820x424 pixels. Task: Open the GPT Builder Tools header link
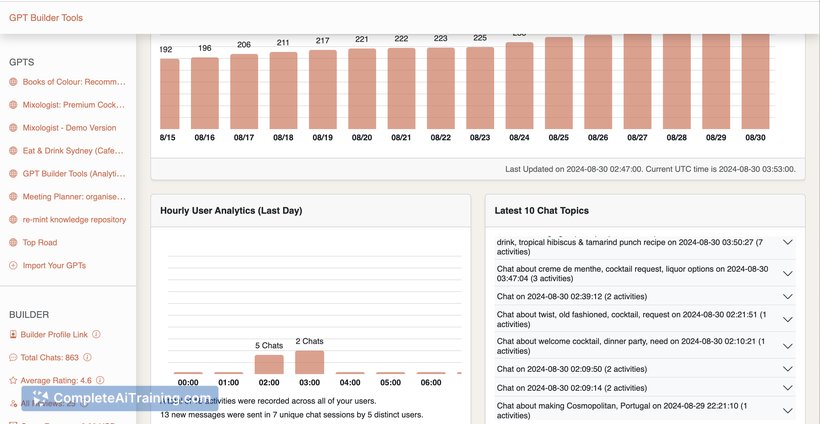click(x=45, y=18)
